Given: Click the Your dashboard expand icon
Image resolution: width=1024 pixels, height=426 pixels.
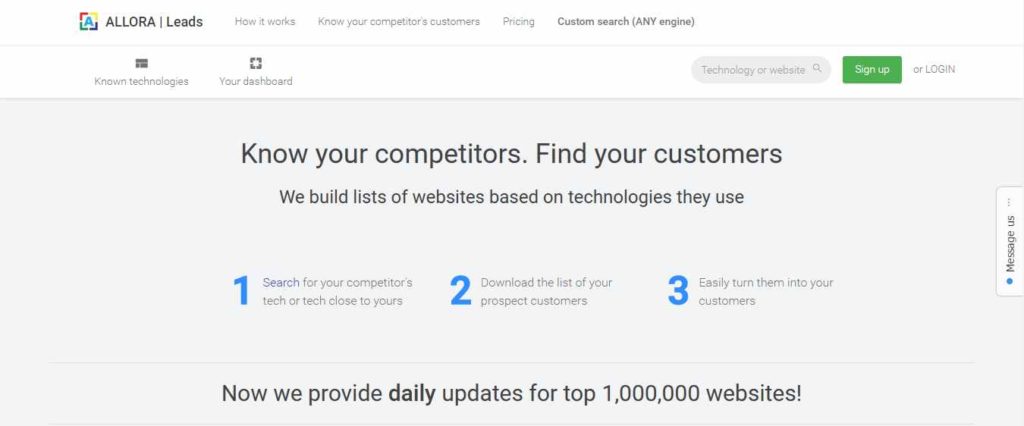Looking at the screenshot, I should pyautogui.click(x=256, y=63).
